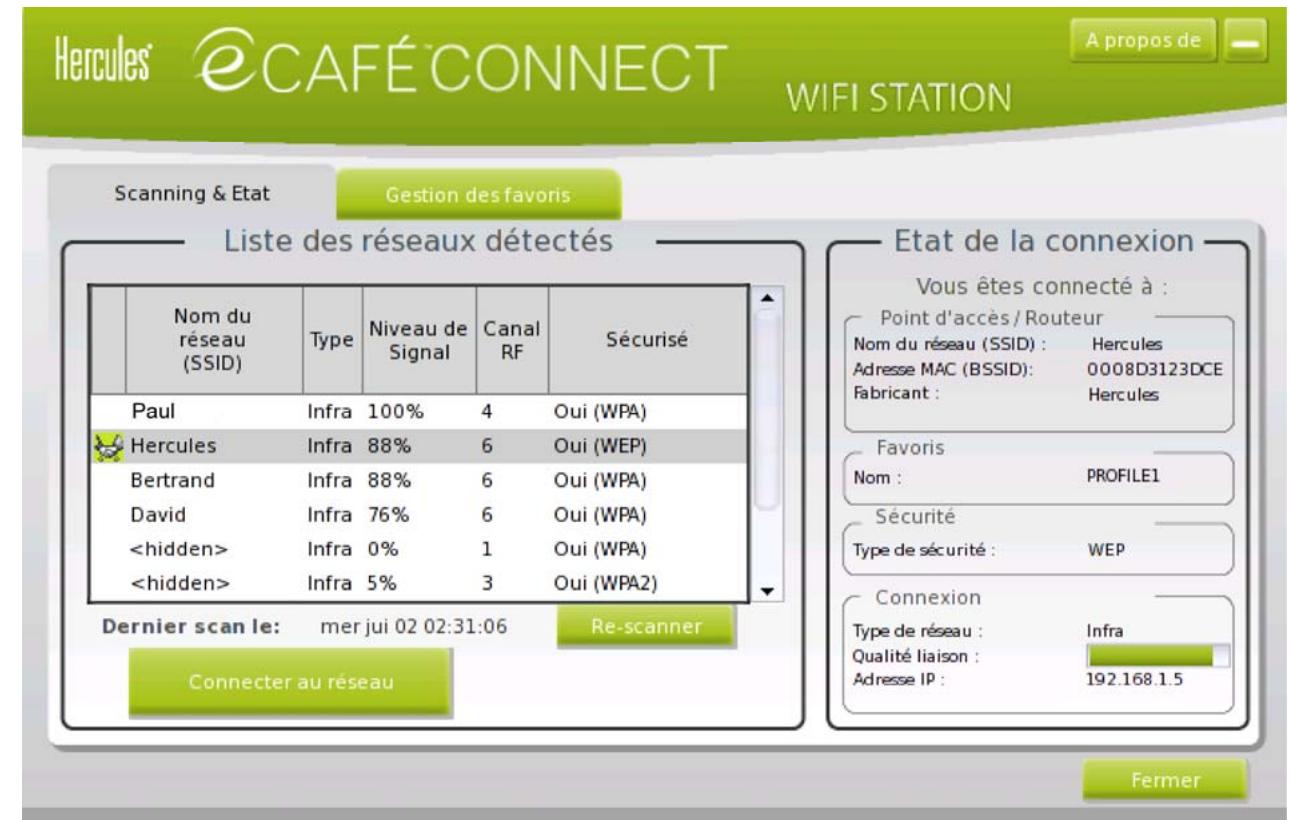Click the Qualité liaison progress bar
Viewport: 1290px width, 820px height.
pos(1158,656)
